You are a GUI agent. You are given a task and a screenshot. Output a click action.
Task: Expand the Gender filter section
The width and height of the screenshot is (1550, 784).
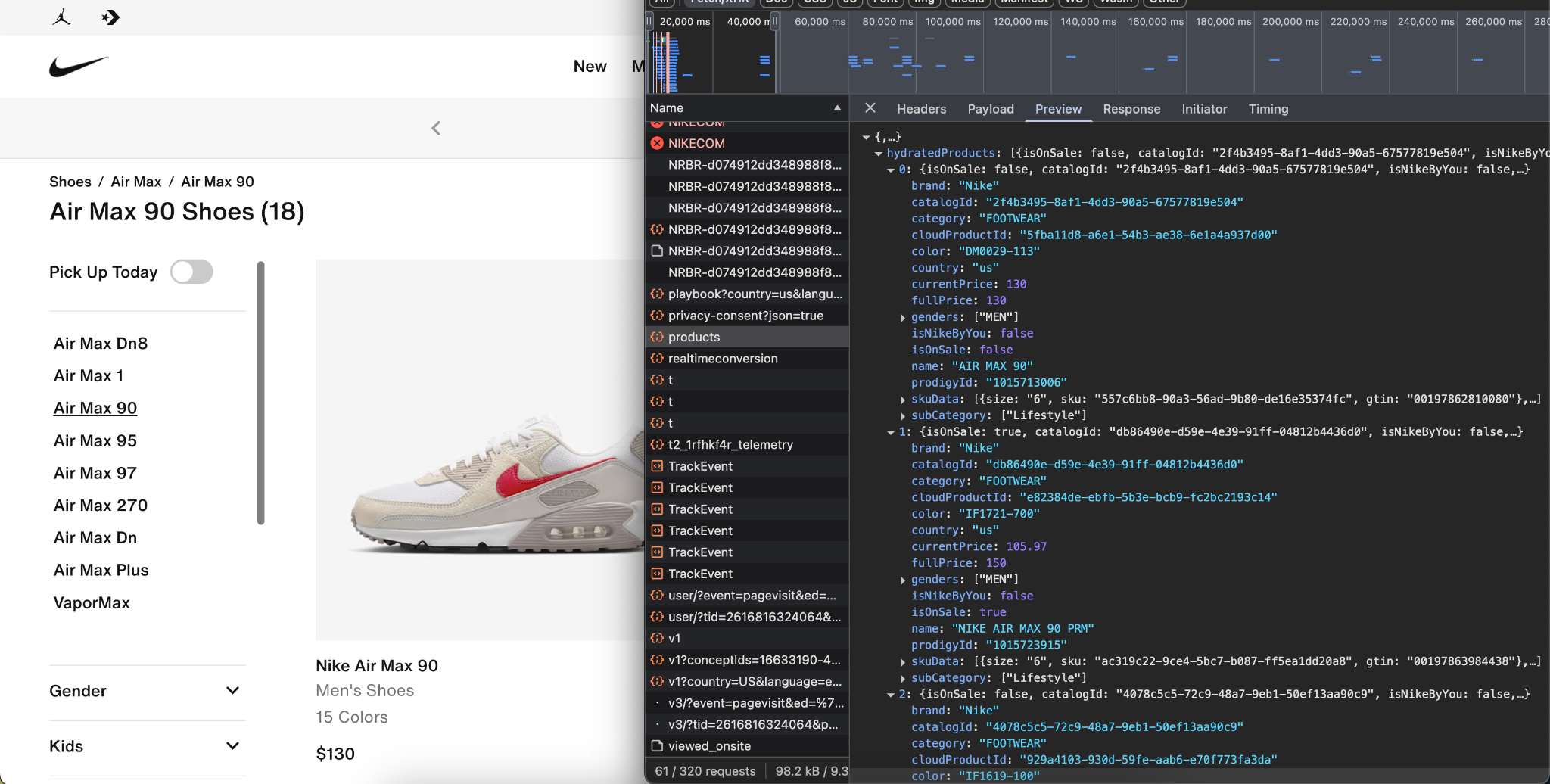pyautogui.click(x=232, y=691)
